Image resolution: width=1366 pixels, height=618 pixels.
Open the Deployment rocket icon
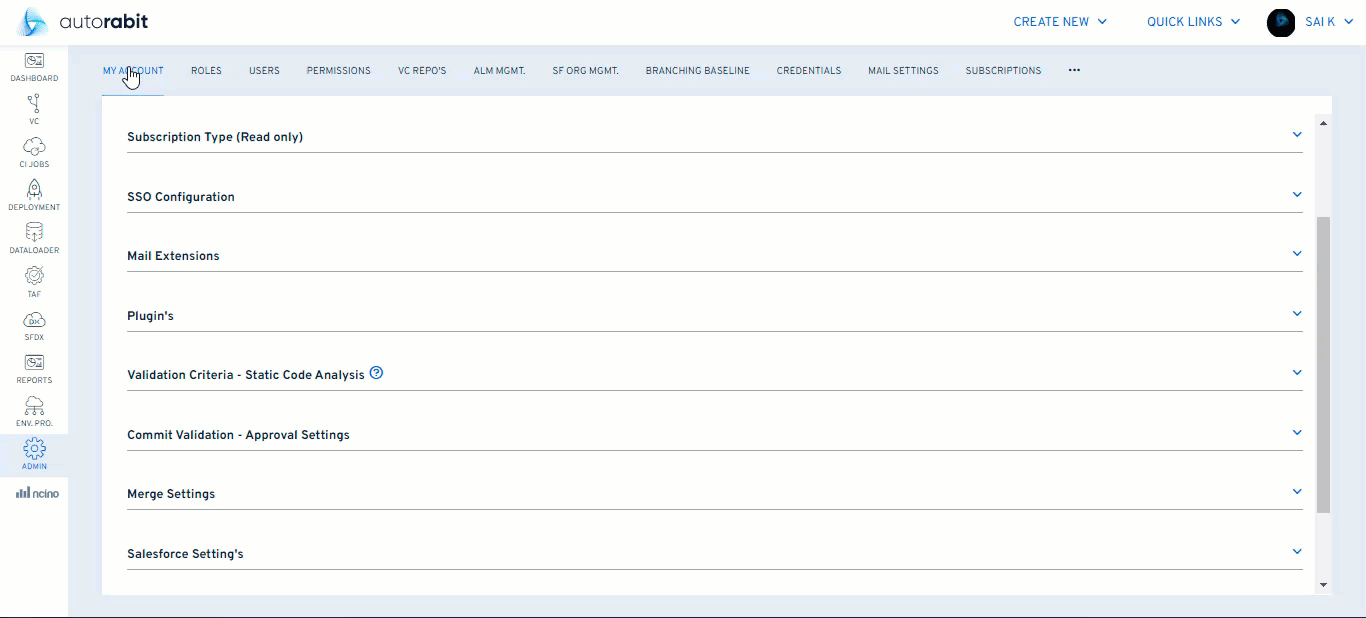tap(34, 190)
